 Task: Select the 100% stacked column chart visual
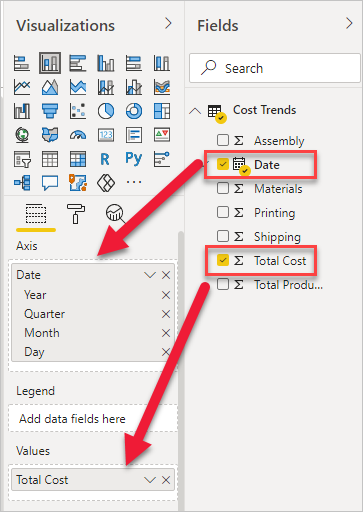[162, 63]
